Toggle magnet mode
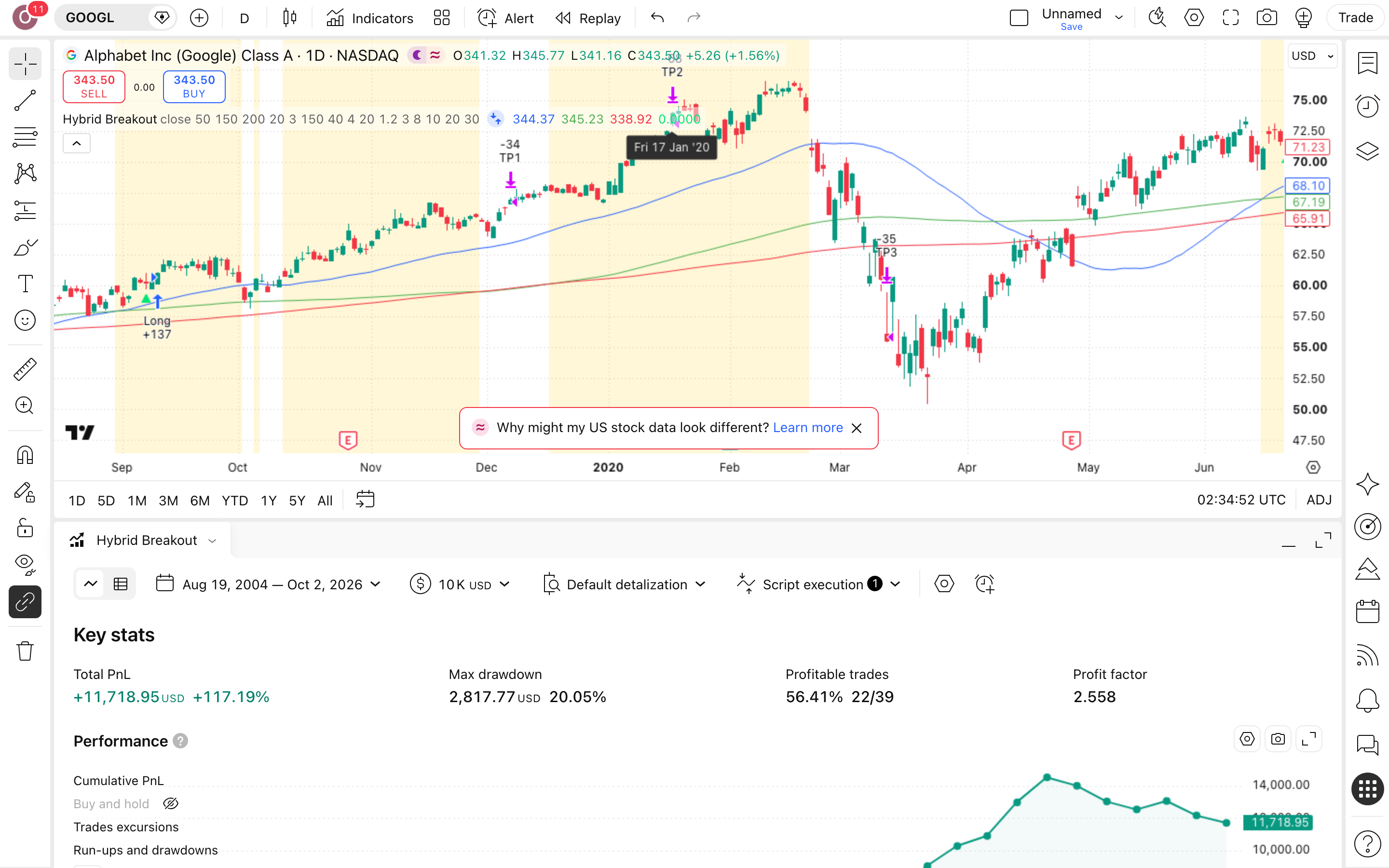 (25, 455)
